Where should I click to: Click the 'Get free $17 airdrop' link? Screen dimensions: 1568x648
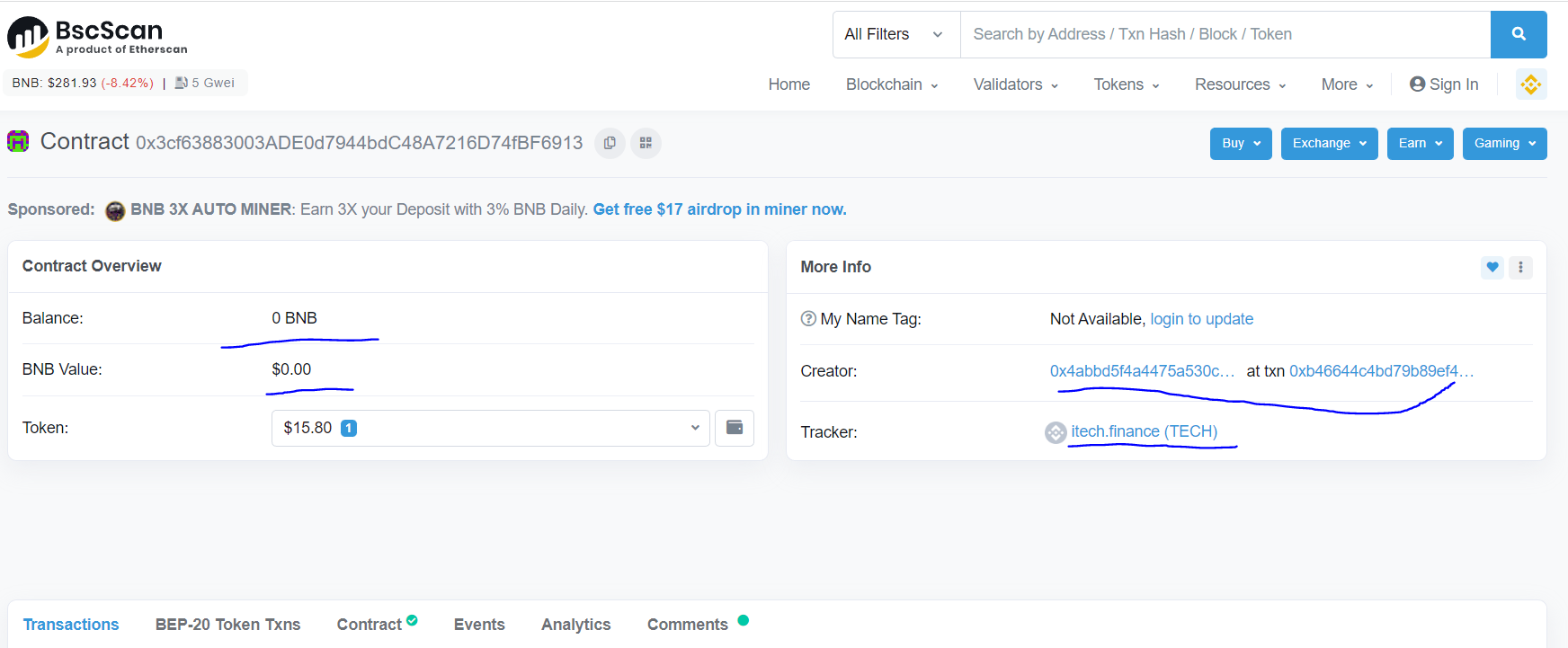coord(720,209)
